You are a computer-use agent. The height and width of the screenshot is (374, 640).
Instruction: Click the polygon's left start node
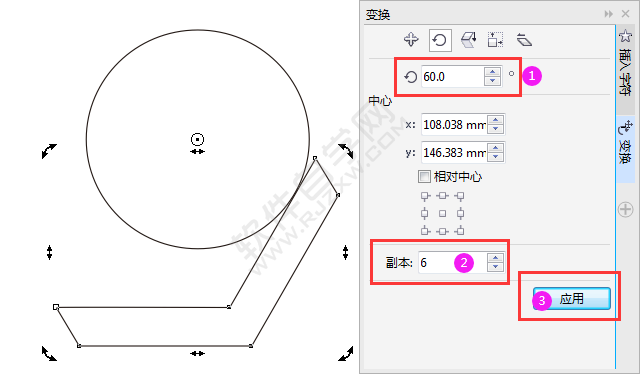tap(56, 307)
